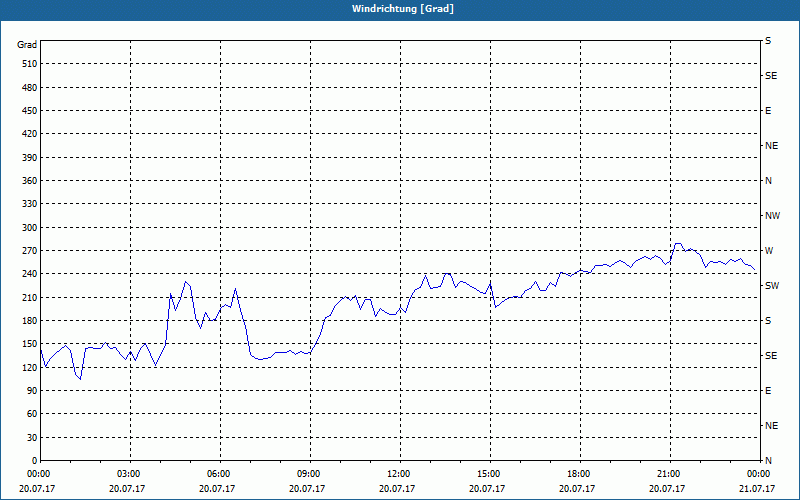Click the "420" y-axis value
Image resolution: width=800 pixels, height=500 pixels.
click(x=30, y=134)
